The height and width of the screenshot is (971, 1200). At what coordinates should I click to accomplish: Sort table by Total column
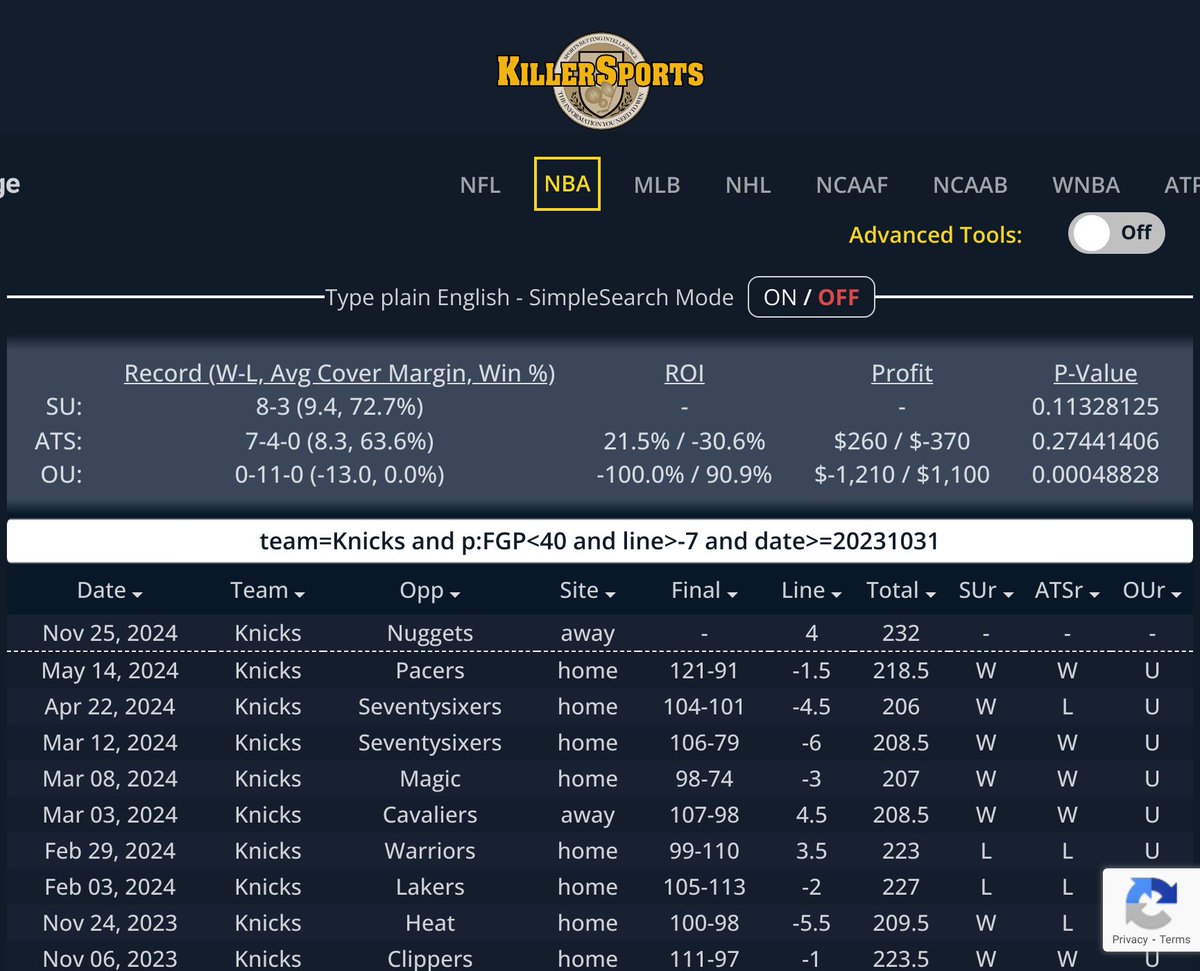[x=901, y=591]
